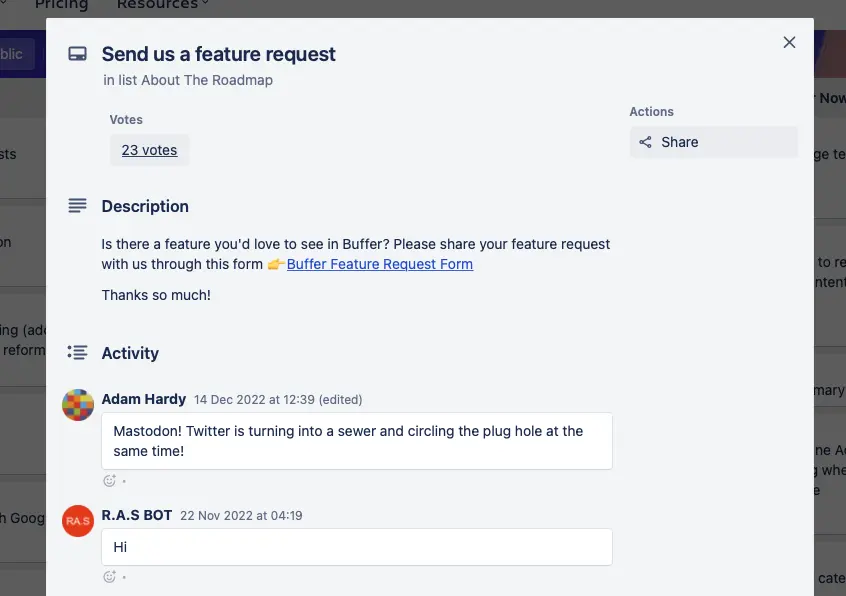Image resolution: width=846 pixels, height=596 pixels.
Task: Open the Buffer Feature Request Form link
Action: tap(380, 264)
